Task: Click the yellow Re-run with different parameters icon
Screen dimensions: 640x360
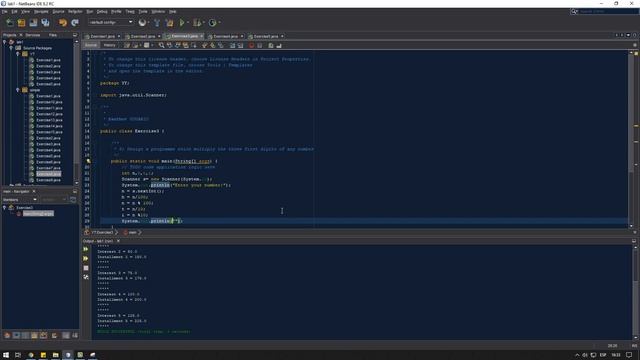Action: click(86, 258)
